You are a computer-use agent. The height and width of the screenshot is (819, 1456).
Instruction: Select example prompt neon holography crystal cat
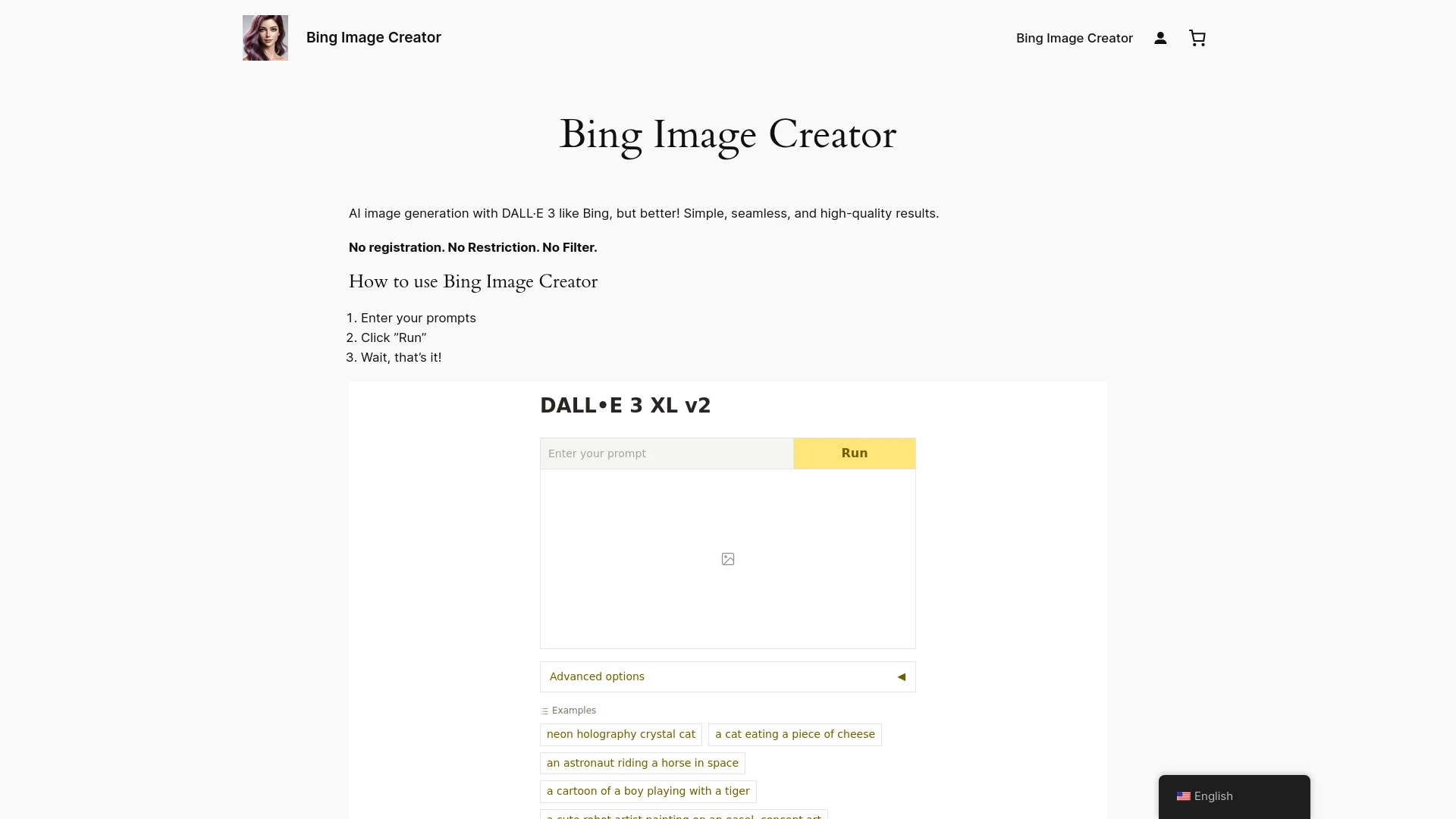(x=620, y=734)
